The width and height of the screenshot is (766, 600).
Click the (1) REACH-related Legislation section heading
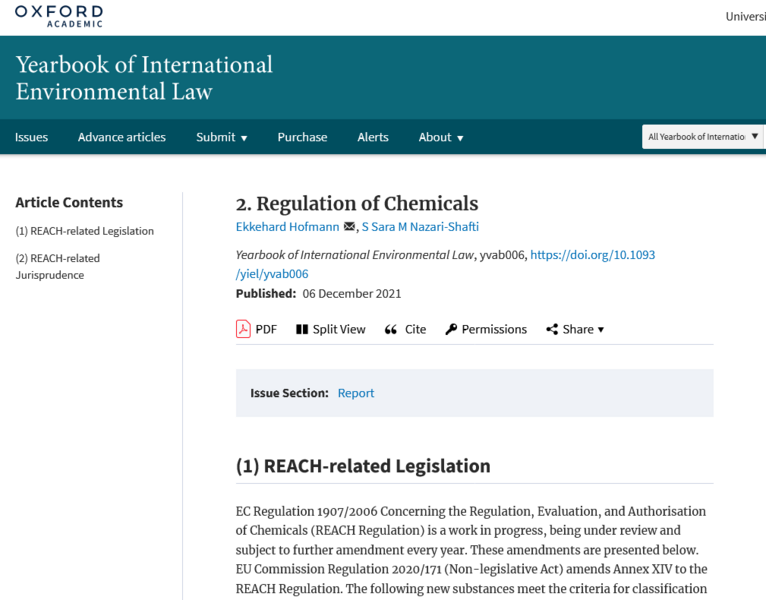pos(363,466)
